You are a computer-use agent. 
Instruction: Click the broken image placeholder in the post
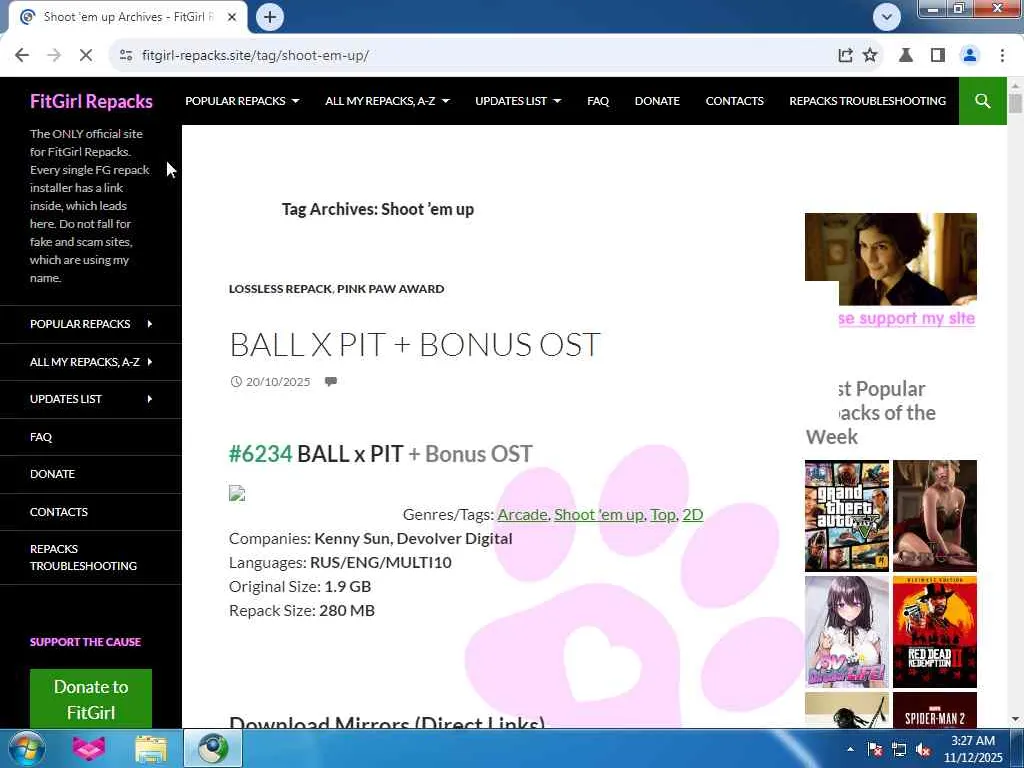coord(237,493)
